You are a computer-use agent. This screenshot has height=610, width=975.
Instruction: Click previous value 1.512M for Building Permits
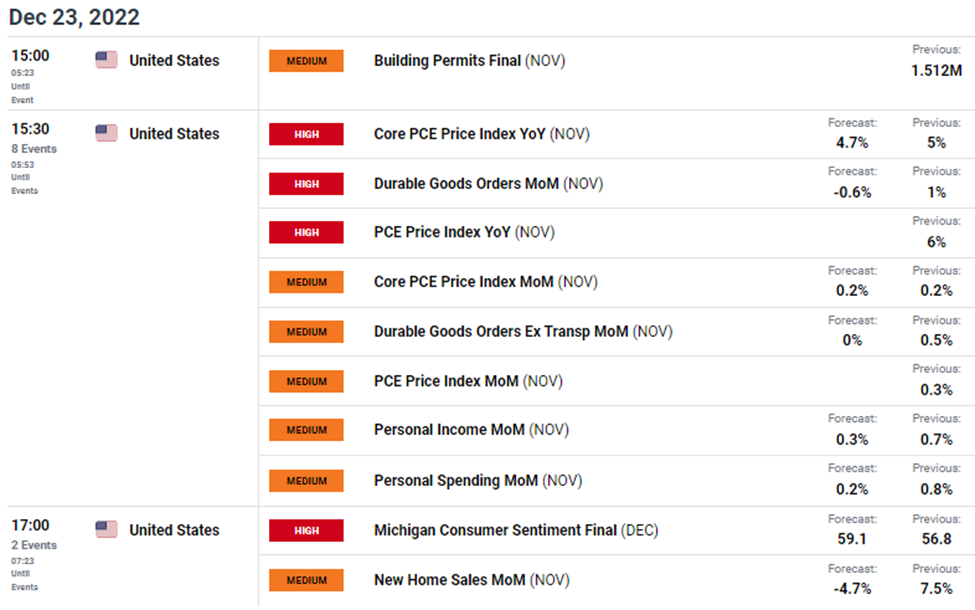pos(936,70)
